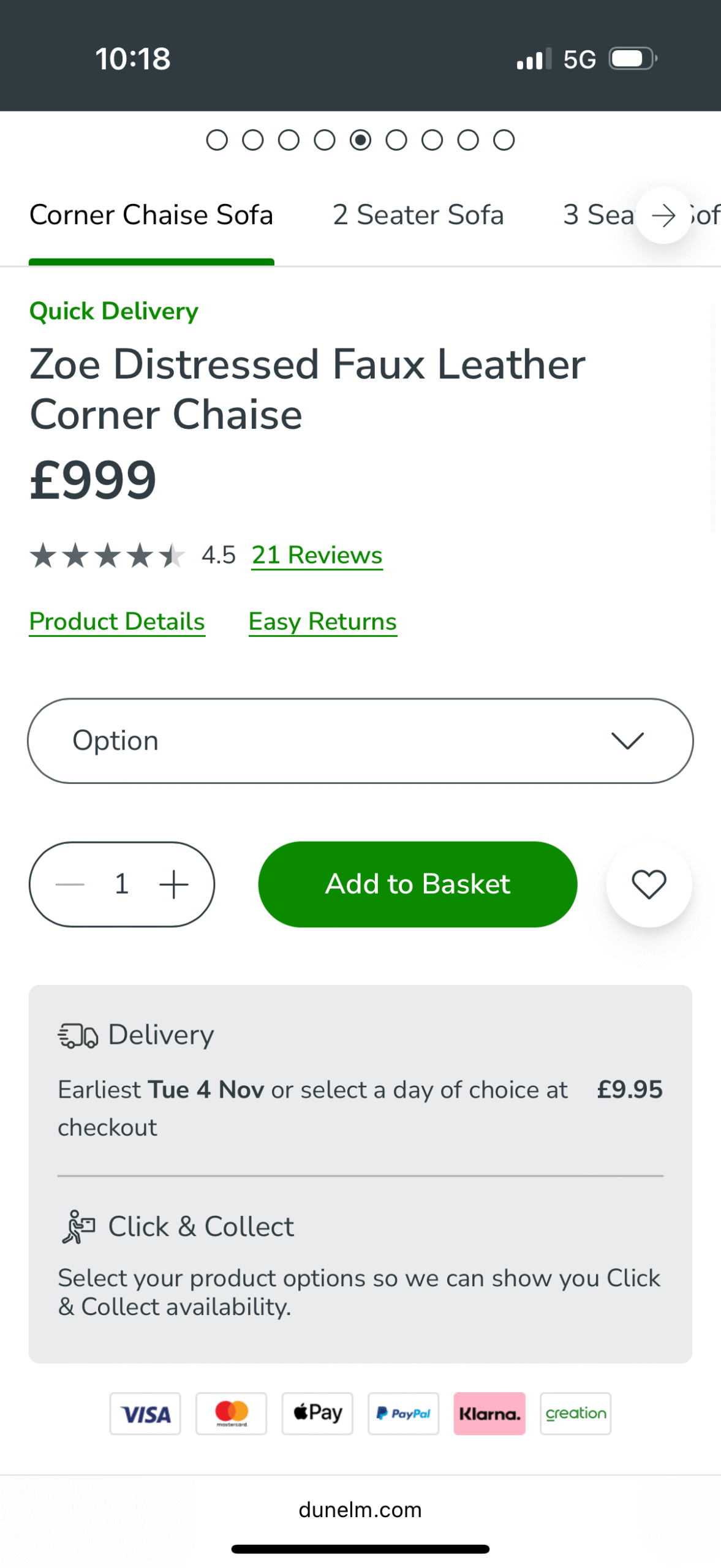
Task: Open the Product Details link
Action: click(x=117, y=622)
